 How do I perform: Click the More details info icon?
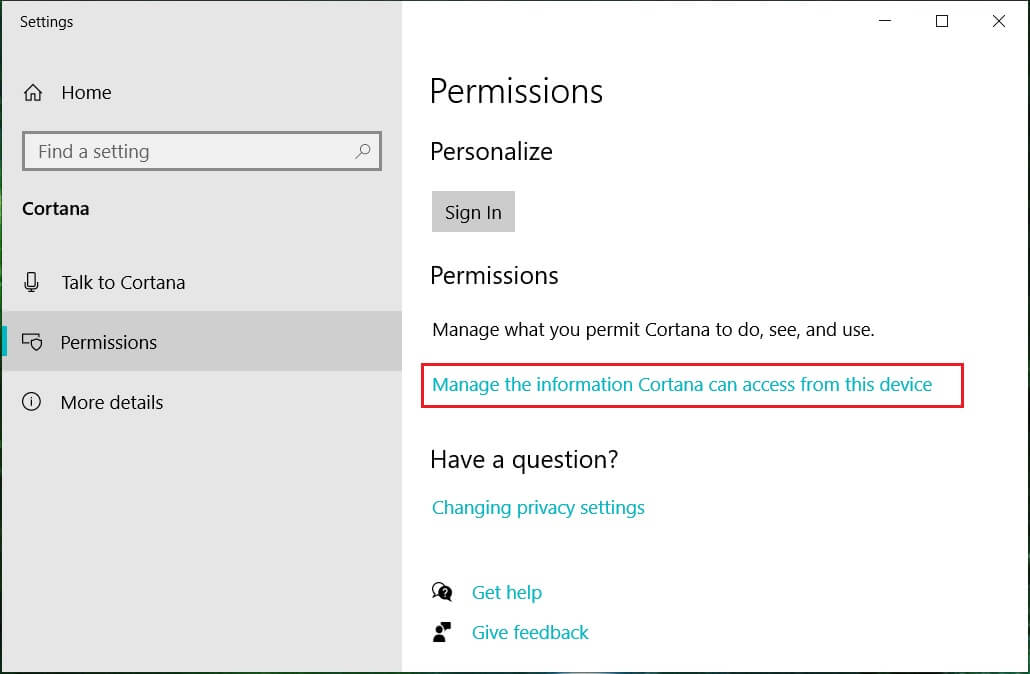point(32,402)
